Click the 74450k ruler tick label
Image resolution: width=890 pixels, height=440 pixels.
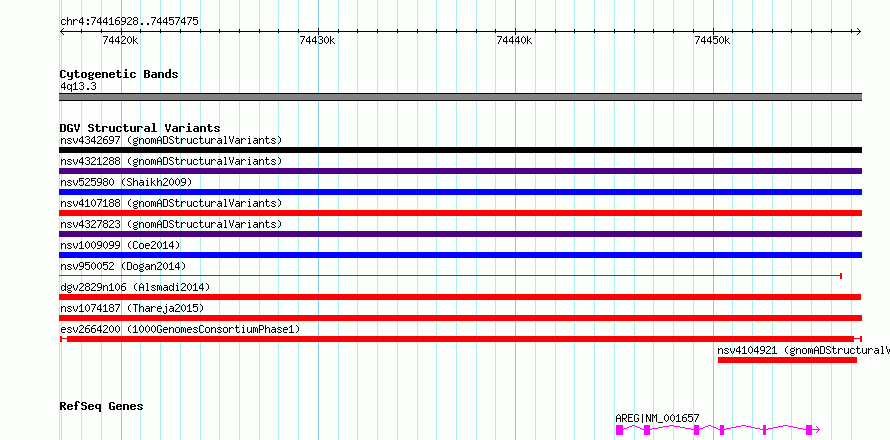tap(712, 40)
